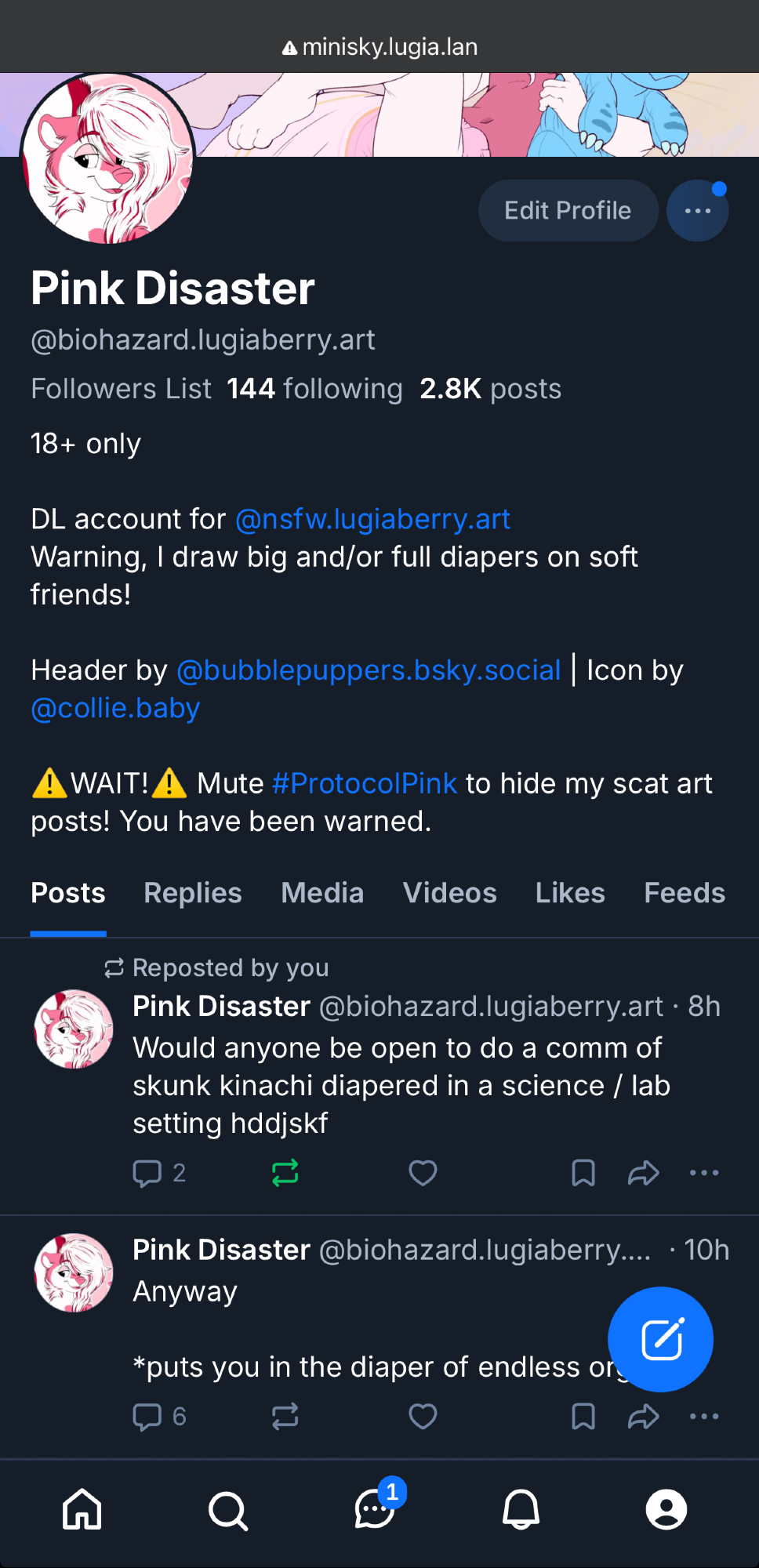The image size is (759, 1568).
Task: Click the Edit Profile button
Action: (x=568, y=211)
